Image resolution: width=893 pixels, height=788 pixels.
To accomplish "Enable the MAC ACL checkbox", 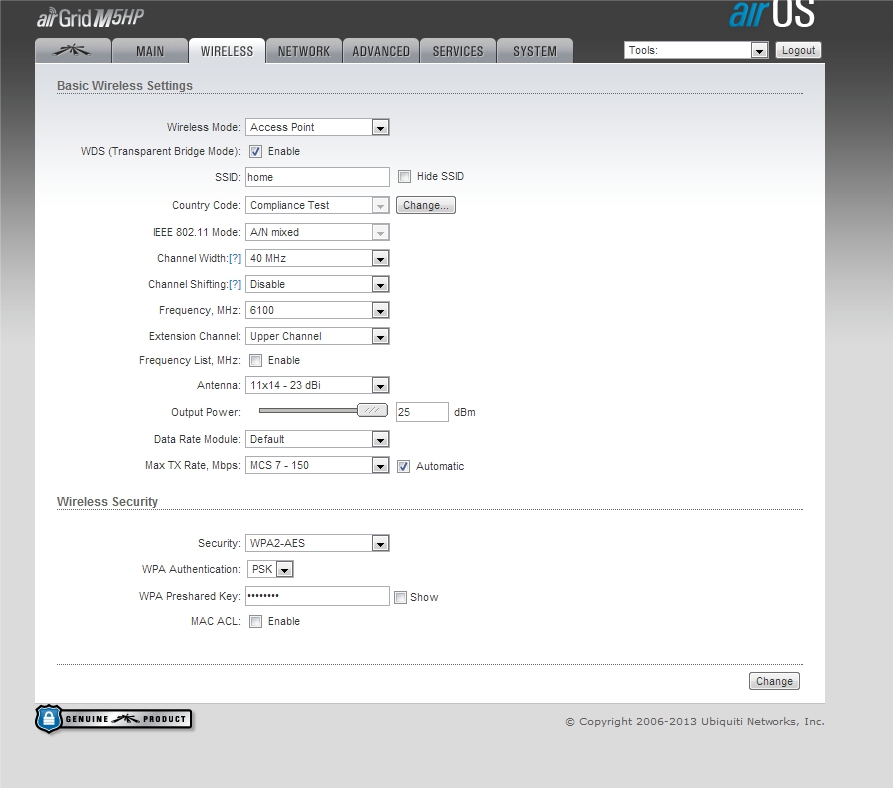I will pyautogui.click(x=256, y=621).
